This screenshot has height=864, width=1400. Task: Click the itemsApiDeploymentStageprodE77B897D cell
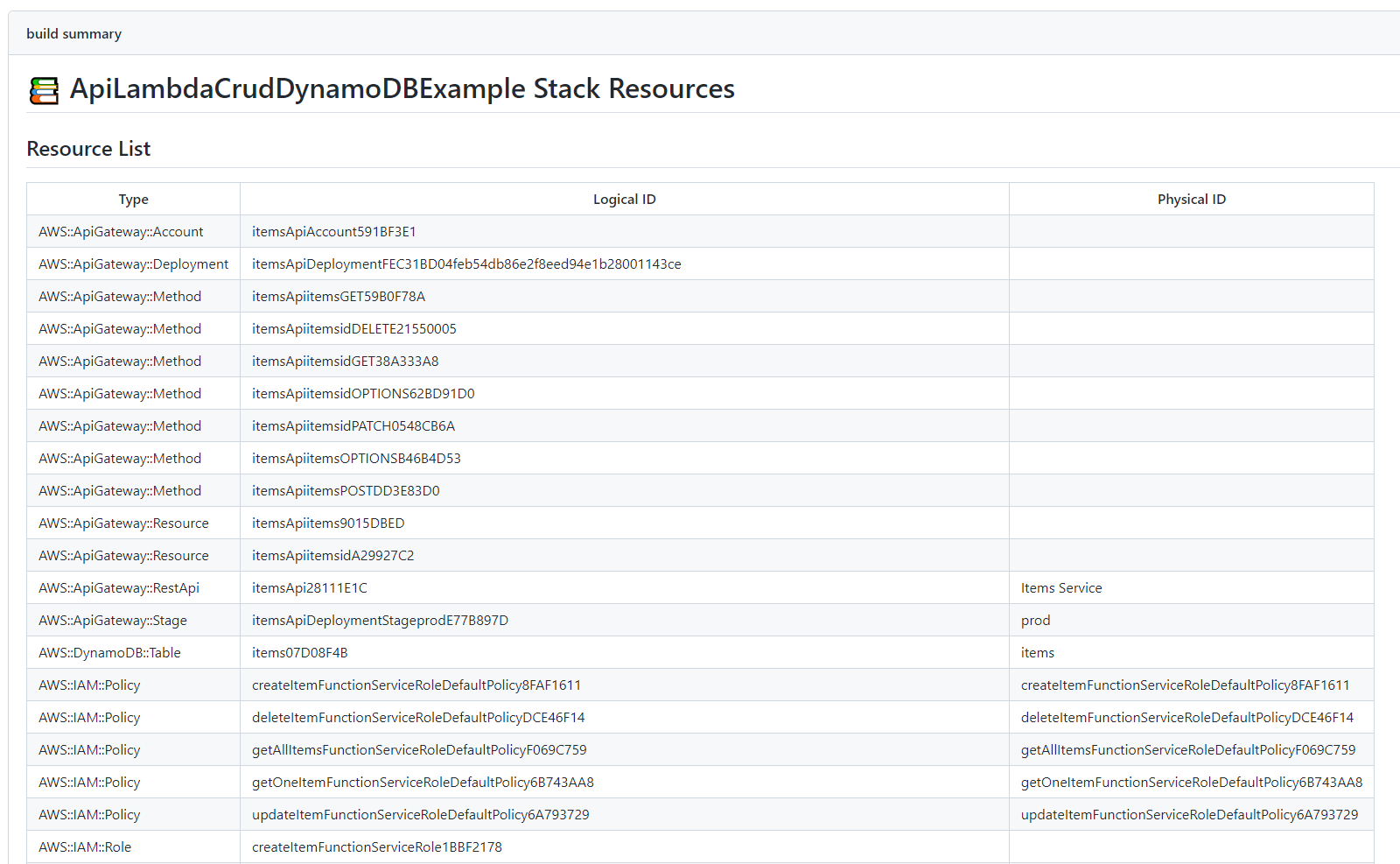pyautogui.click(x=625, y=620)
